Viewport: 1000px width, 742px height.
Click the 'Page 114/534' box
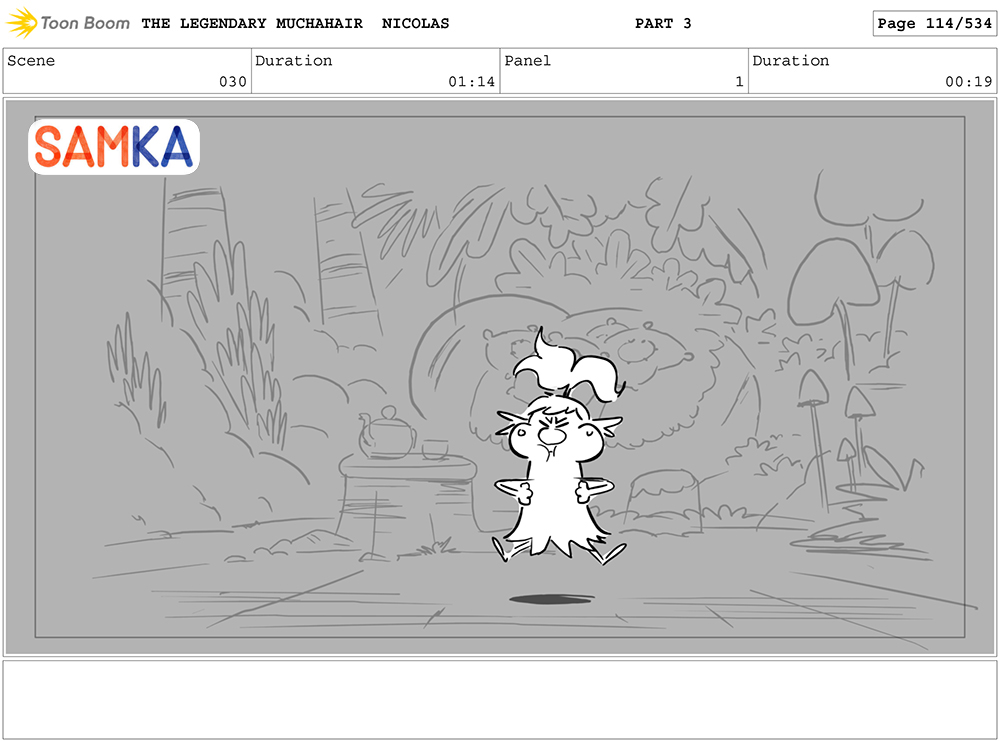coord(934,24)
